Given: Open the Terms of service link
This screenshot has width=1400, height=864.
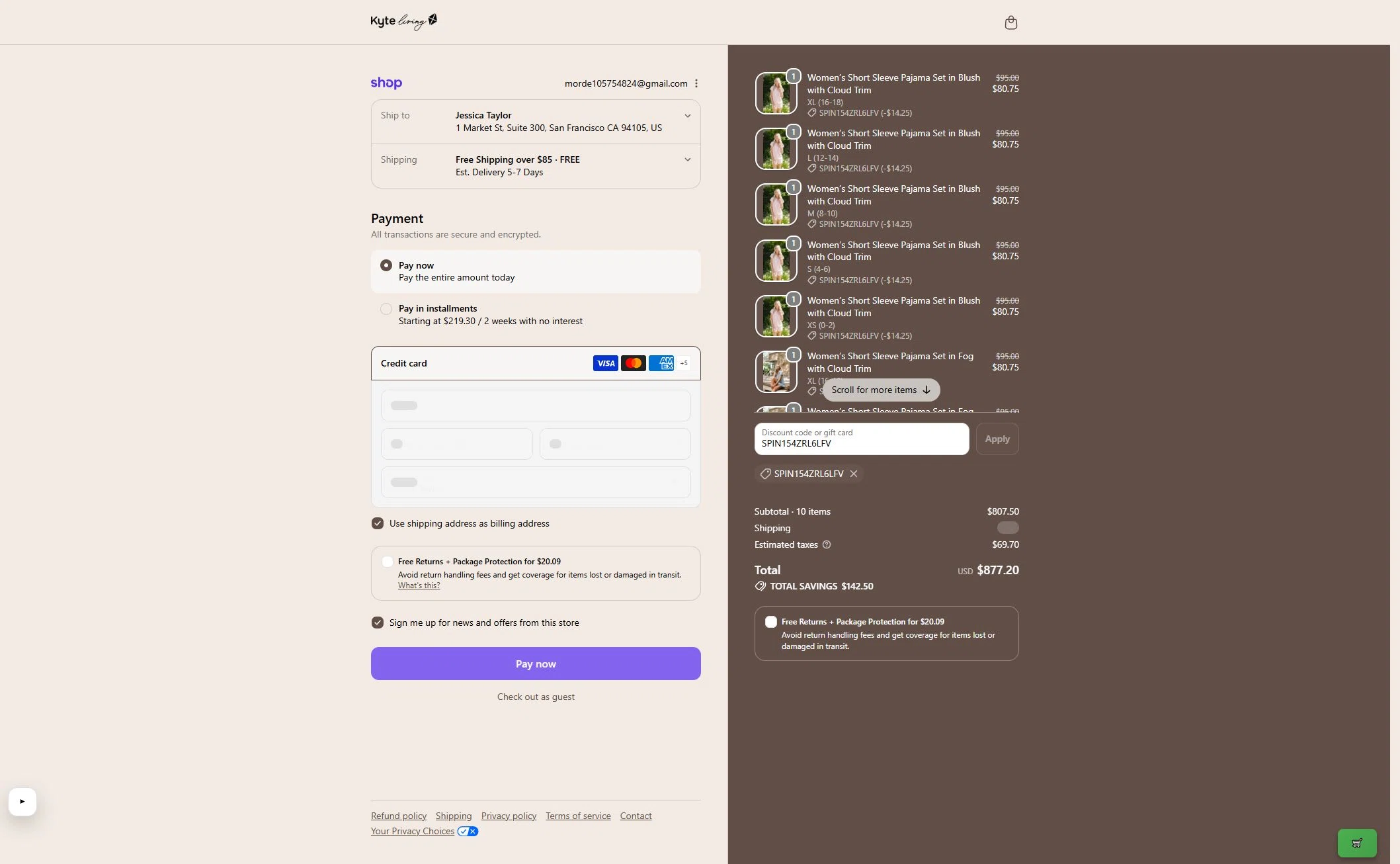Looking at the screenshot, I should coord(578,816).
